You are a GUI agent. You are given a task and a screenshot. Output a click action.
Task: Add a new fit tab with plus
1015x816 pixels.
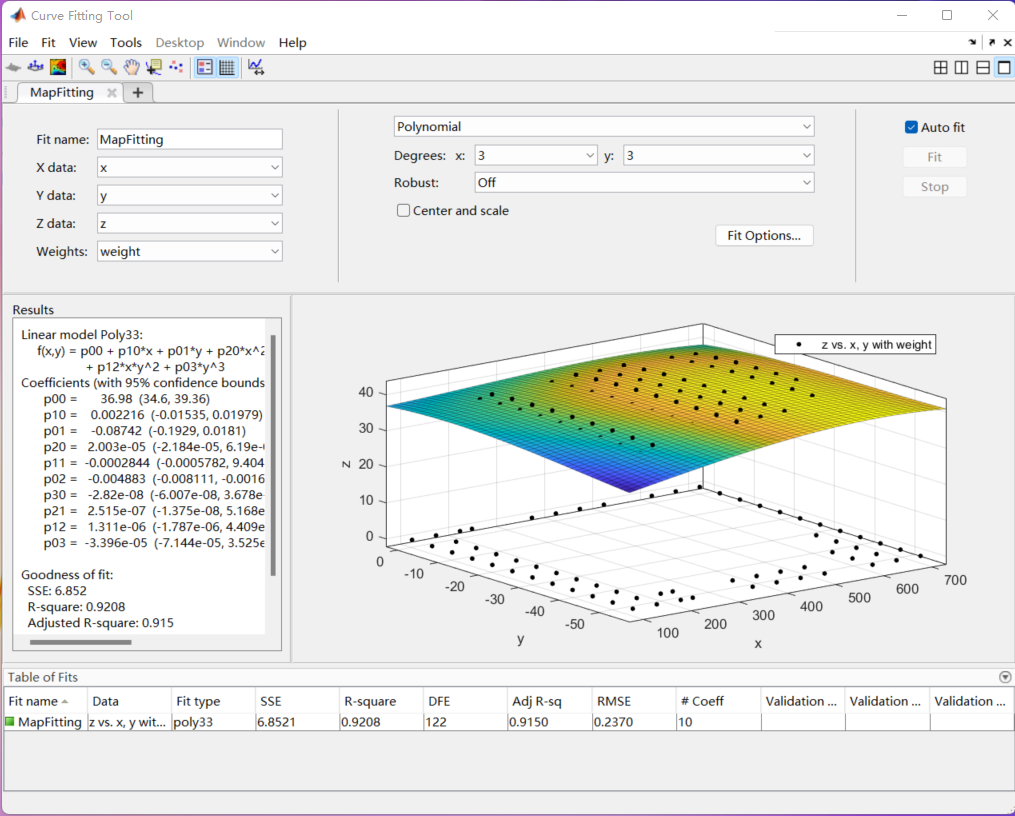tap(138, 93)
